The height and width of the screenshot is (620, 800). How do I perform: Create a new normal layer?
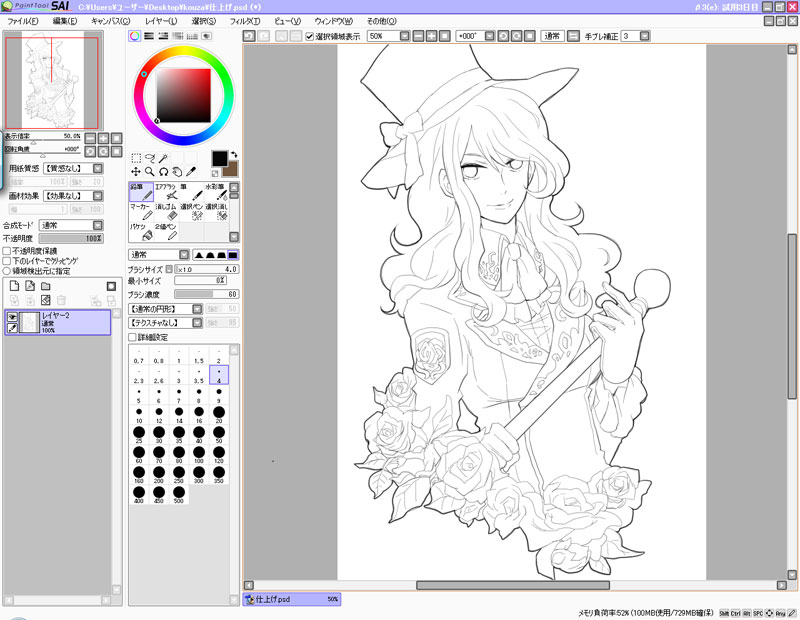click(x=14, y=286)
